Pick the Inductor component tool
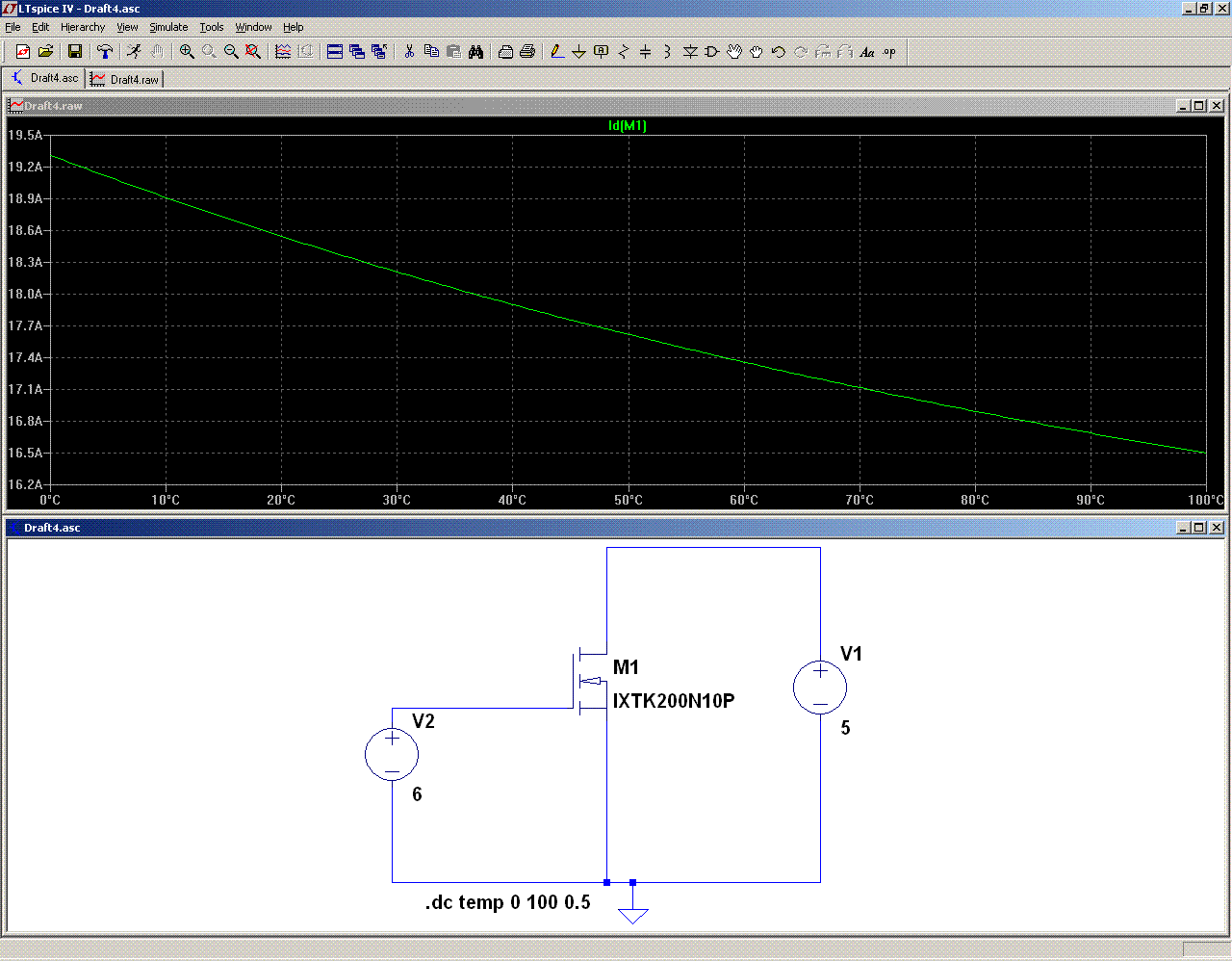The height and width of the screenshot is (961, 1232). (667, 52)
